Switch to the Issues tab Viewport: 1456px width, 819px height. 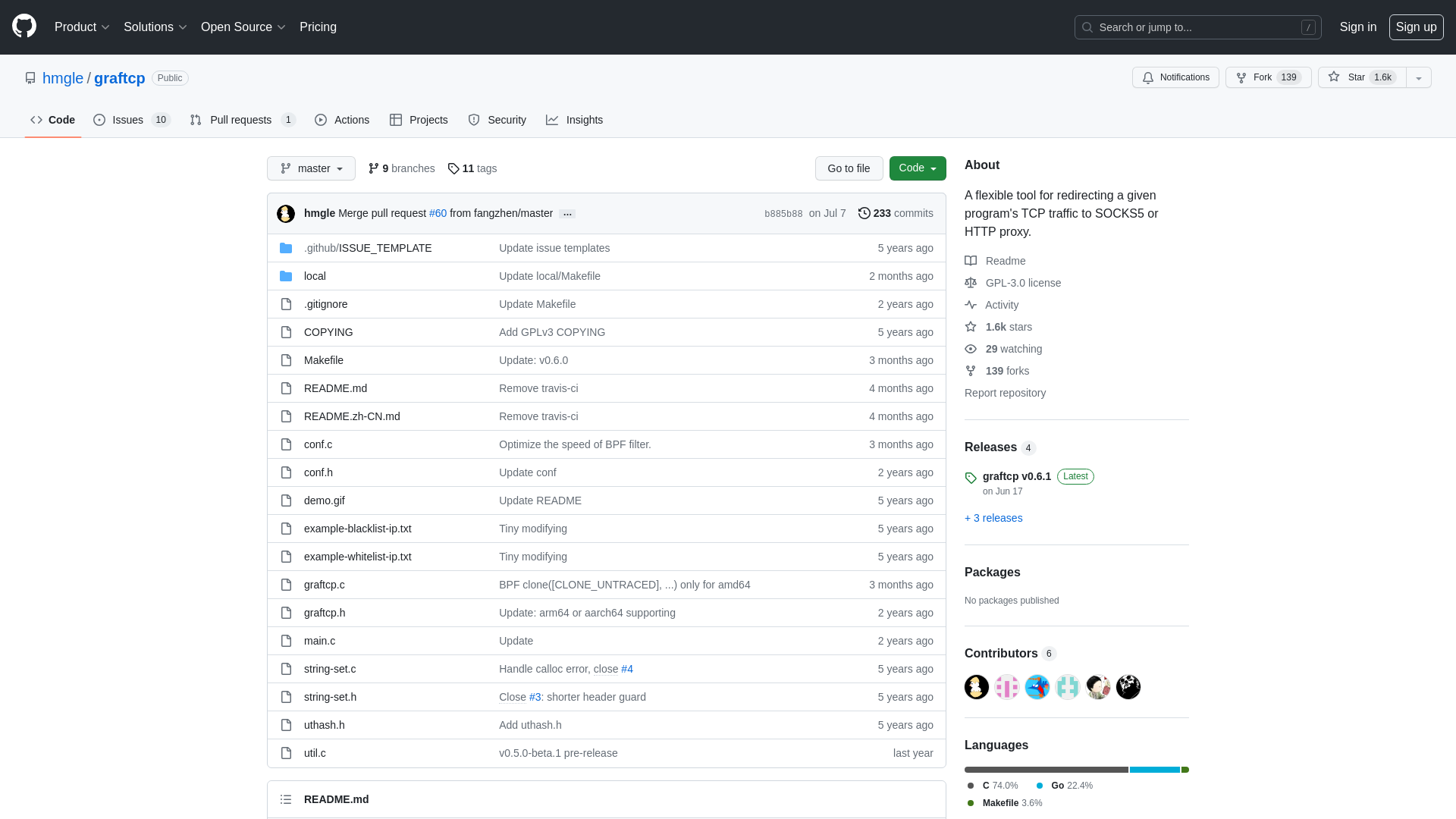point(132,120)
